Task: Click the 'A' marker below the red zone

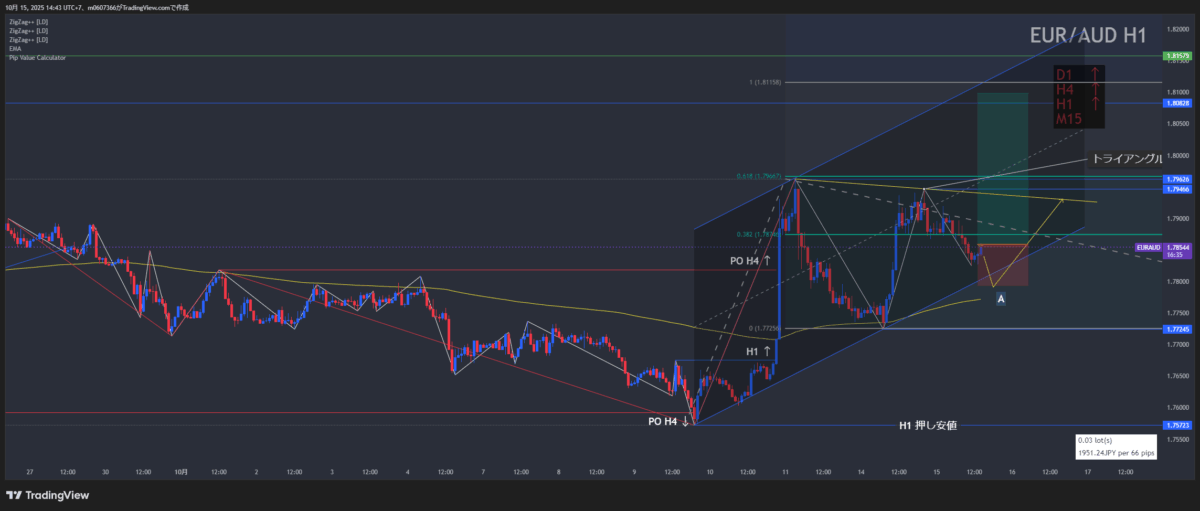Action: click(x=1001, y=298)
